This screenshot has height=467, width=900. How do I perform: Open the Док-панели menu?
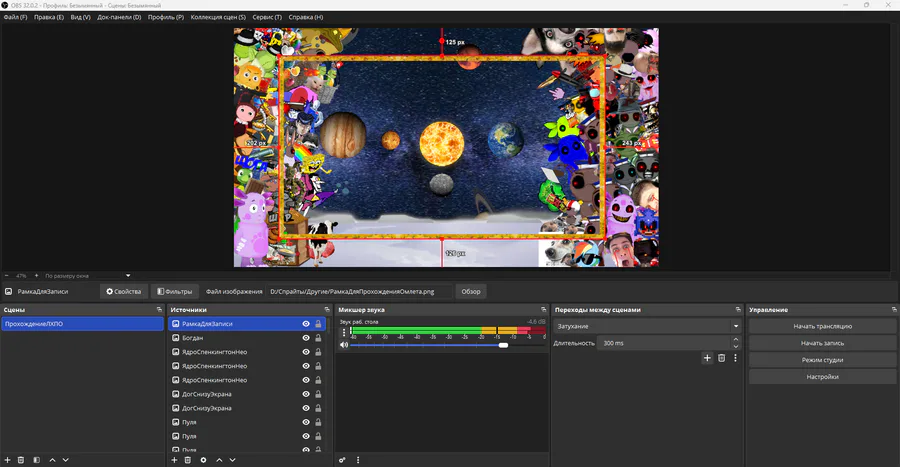[119, 17]
